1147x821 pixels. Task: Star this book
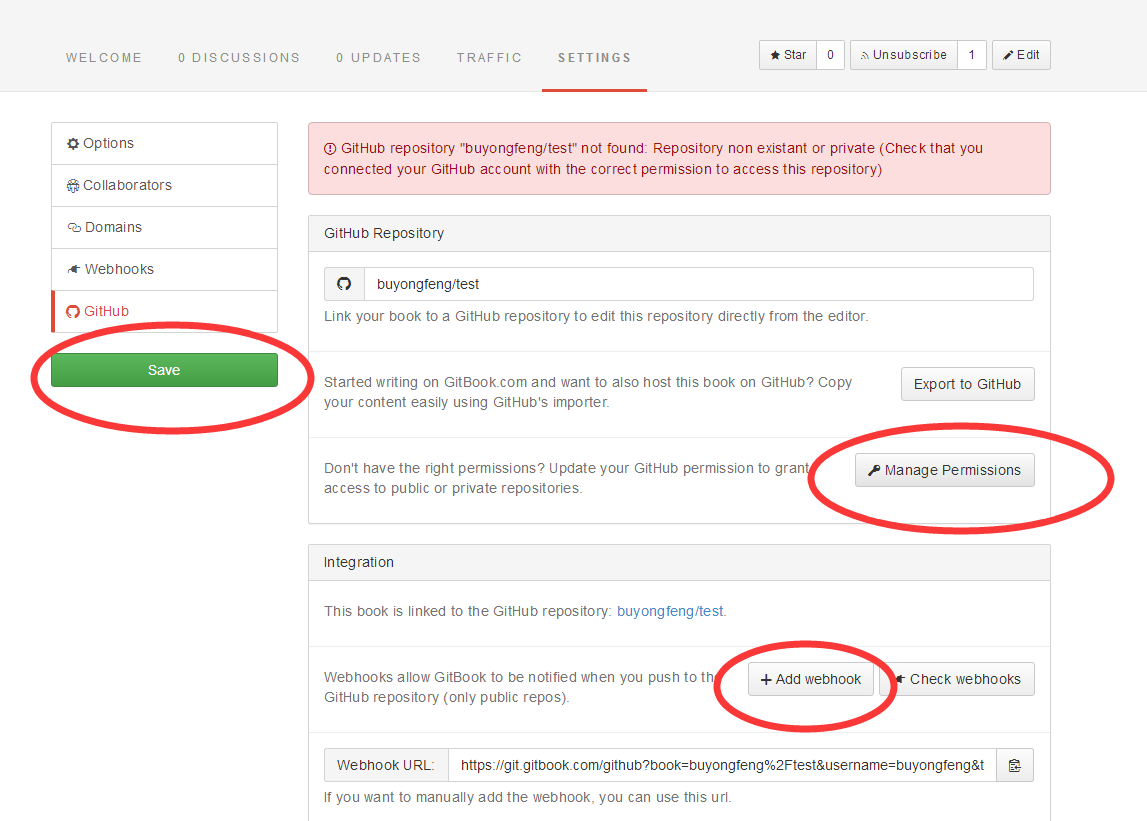[x=788, y=55]
